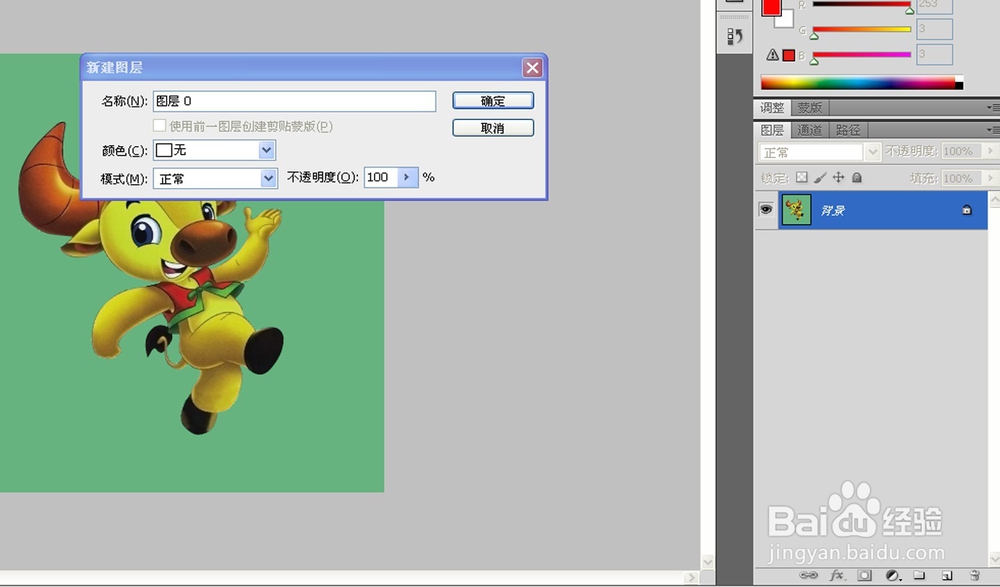Close the 新建图层 dialog
Image resolution: width=1000 pixels, height=587 pixels.
(x=533, y=67)
